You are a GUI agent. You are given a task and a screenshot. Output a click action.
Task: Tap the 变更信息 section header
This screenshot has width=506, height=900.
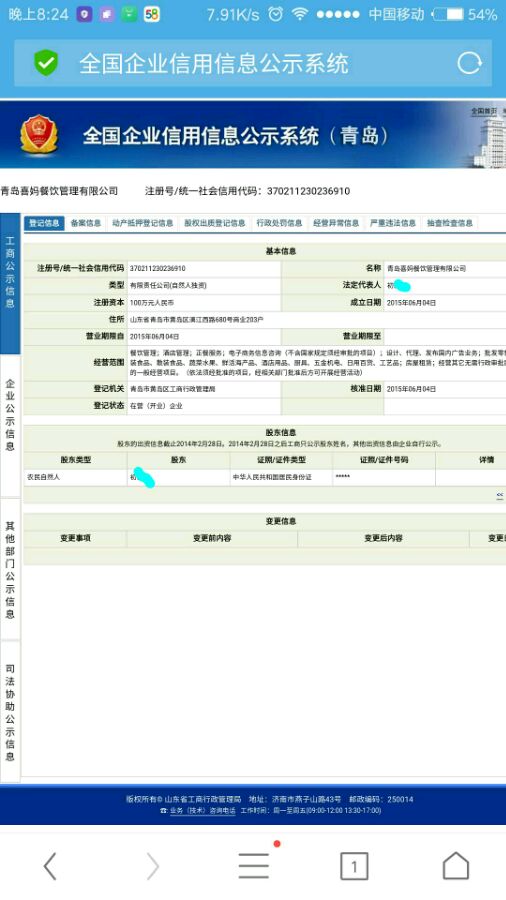click(x=281, y=521)
